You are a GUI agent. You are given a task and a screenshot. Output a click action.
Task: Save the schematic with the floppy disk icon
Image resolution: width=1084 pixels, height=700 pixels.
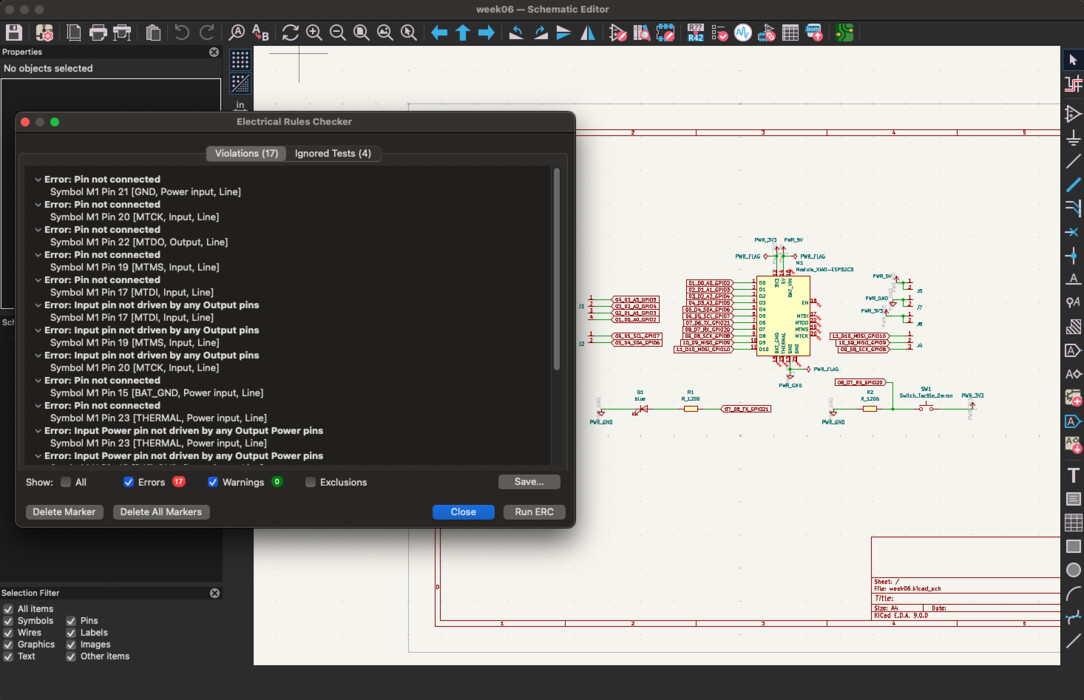click(14, 32)
